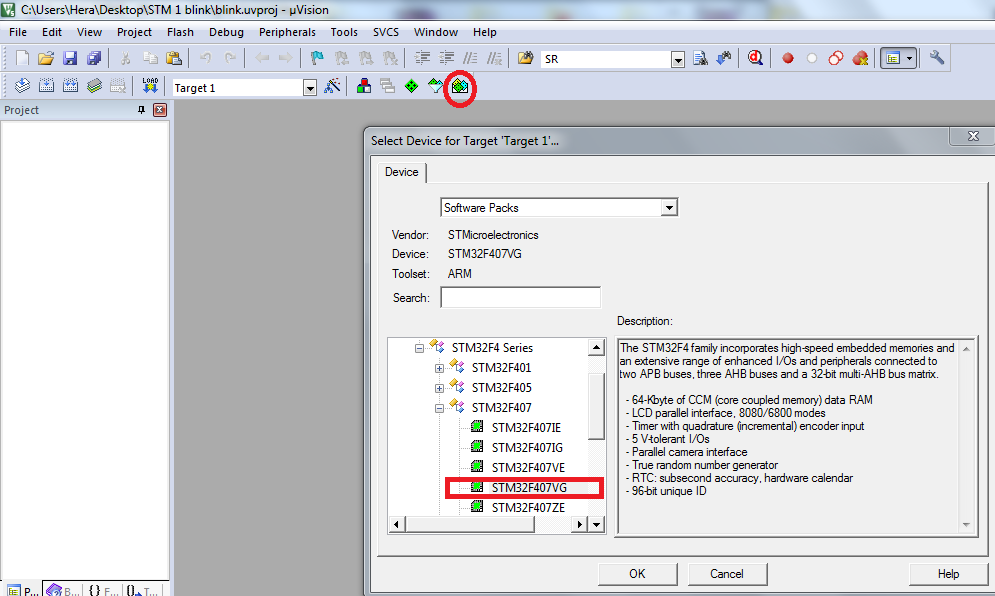This screenshot has width=995, height=596.
Task: Click the Select Software Packs icon
Action: (436, 86)
